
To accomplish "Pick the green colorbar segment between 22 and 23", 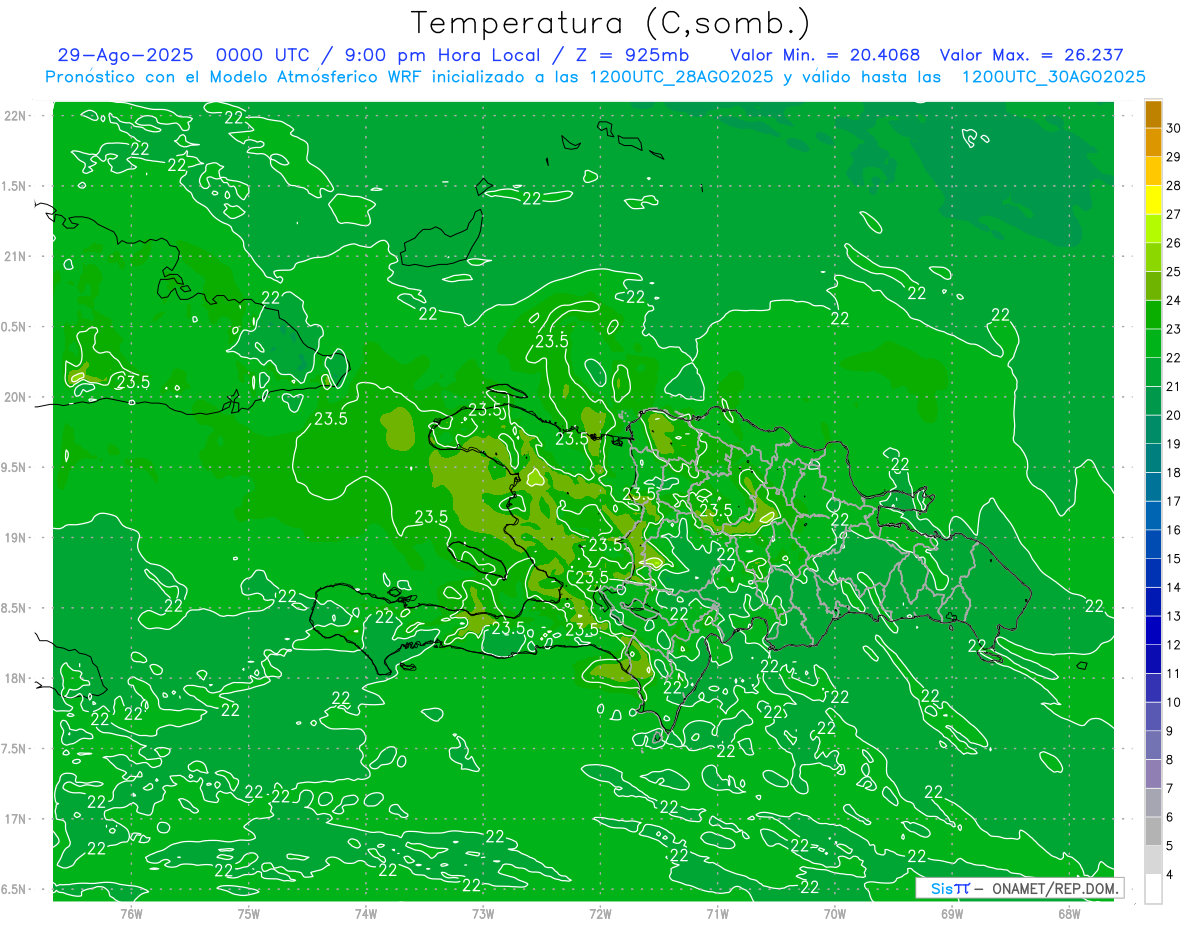I will pyautogui.click(x=1153, y=343).
